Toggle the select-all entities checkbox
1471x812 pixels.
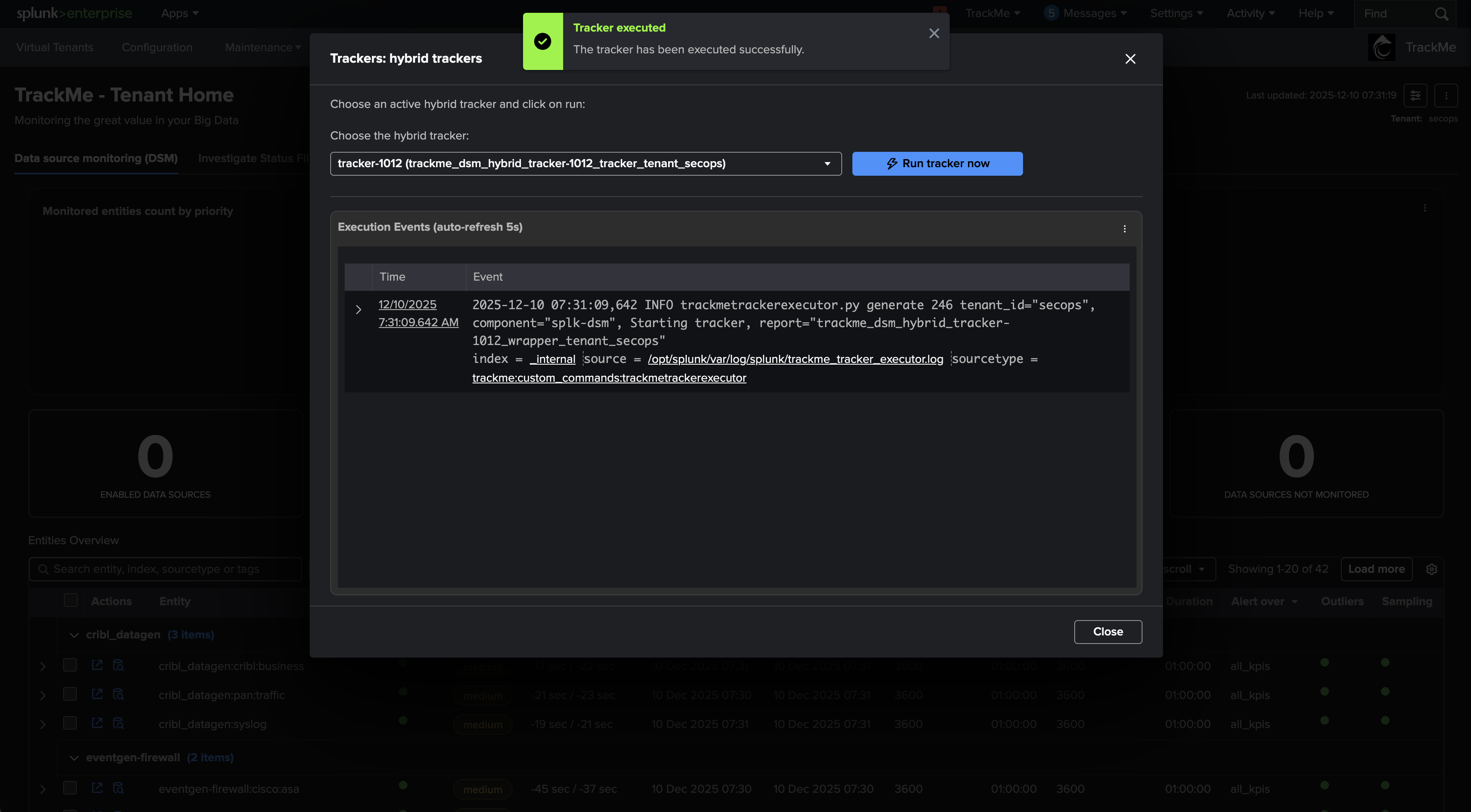coord(70,601)
